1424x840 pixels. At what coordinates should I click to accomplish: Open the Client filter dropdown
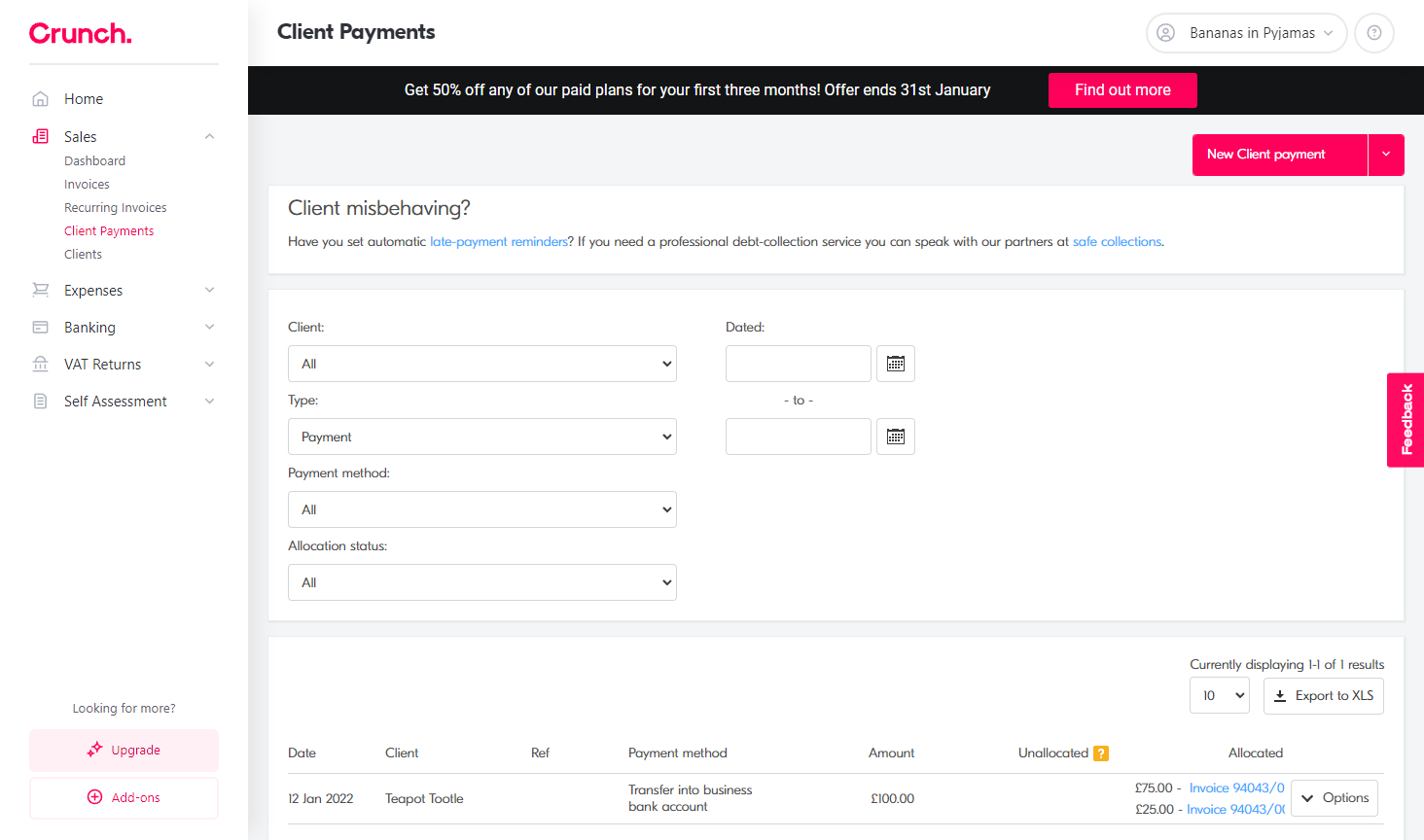[481, 364]
